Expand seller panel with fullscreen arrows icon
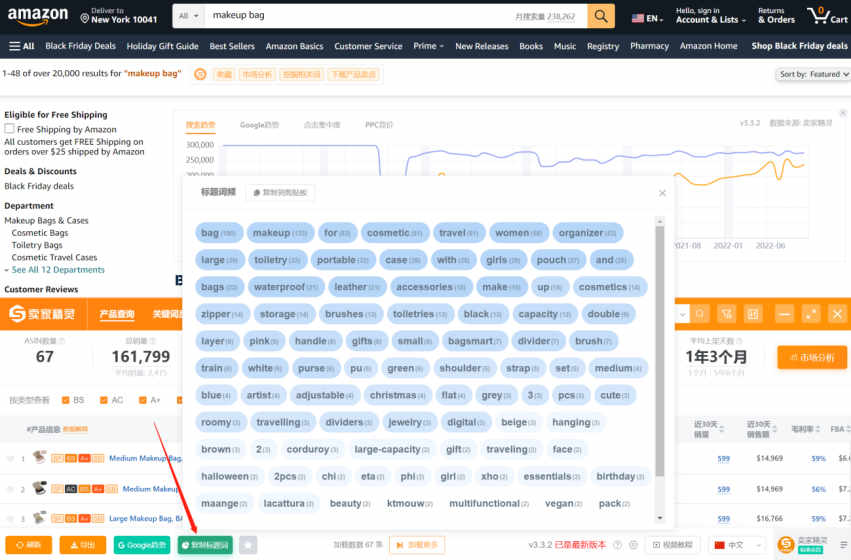Screen dimensions: 851x560 tap(811, 314)
